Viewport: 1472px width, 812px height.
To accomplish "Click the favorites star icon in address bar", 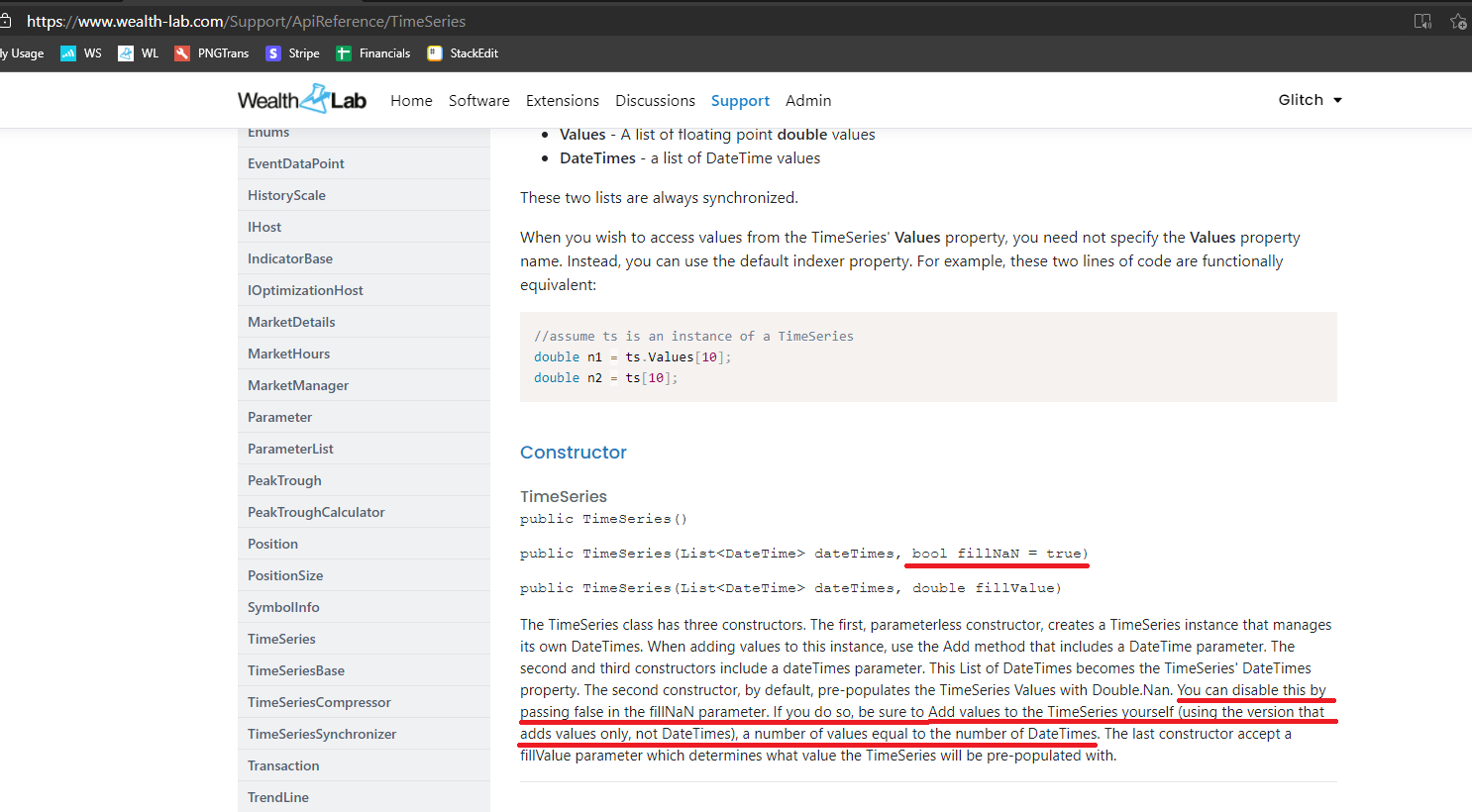I will 1457,21.
